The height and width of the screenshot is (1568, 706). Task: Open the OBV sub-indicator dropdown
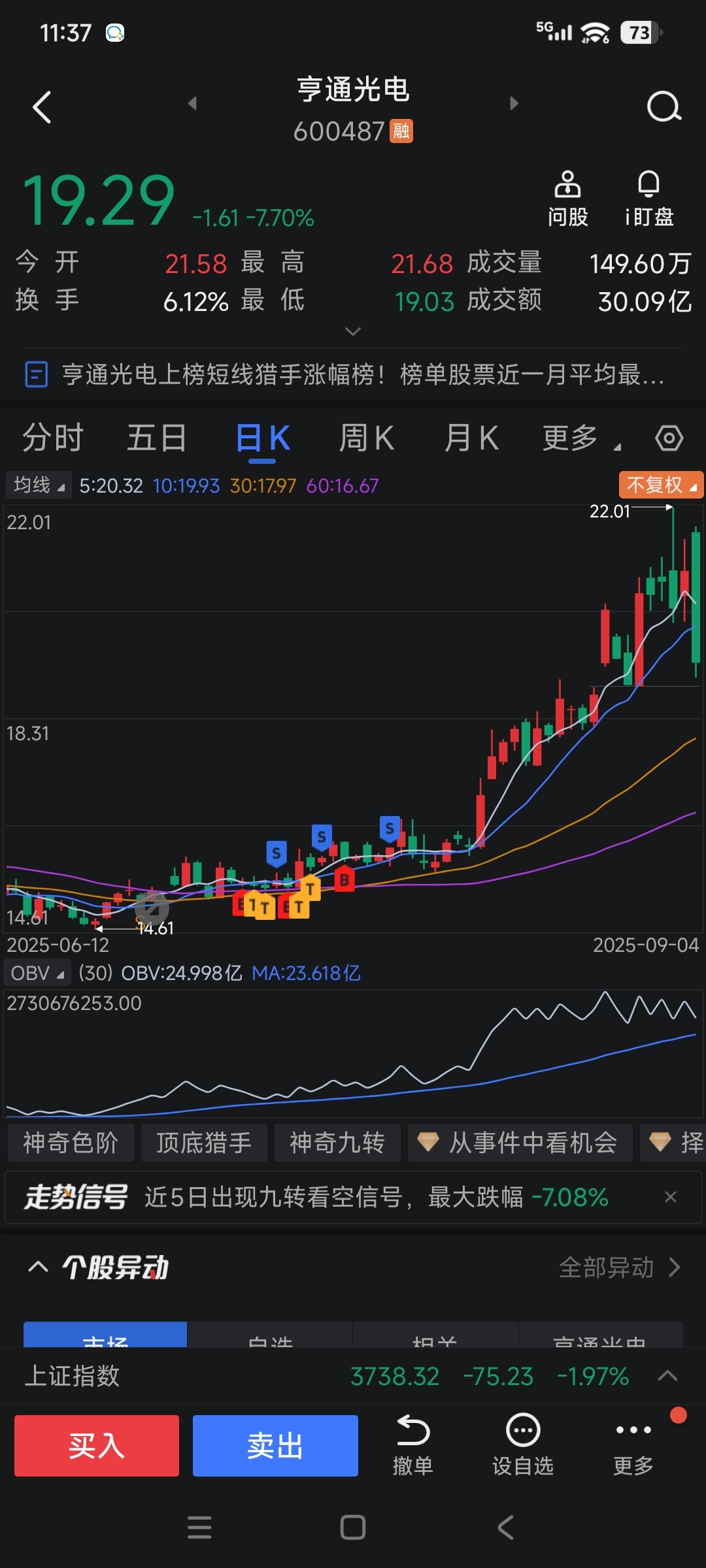pyautogui.click(x=37, y=973)
